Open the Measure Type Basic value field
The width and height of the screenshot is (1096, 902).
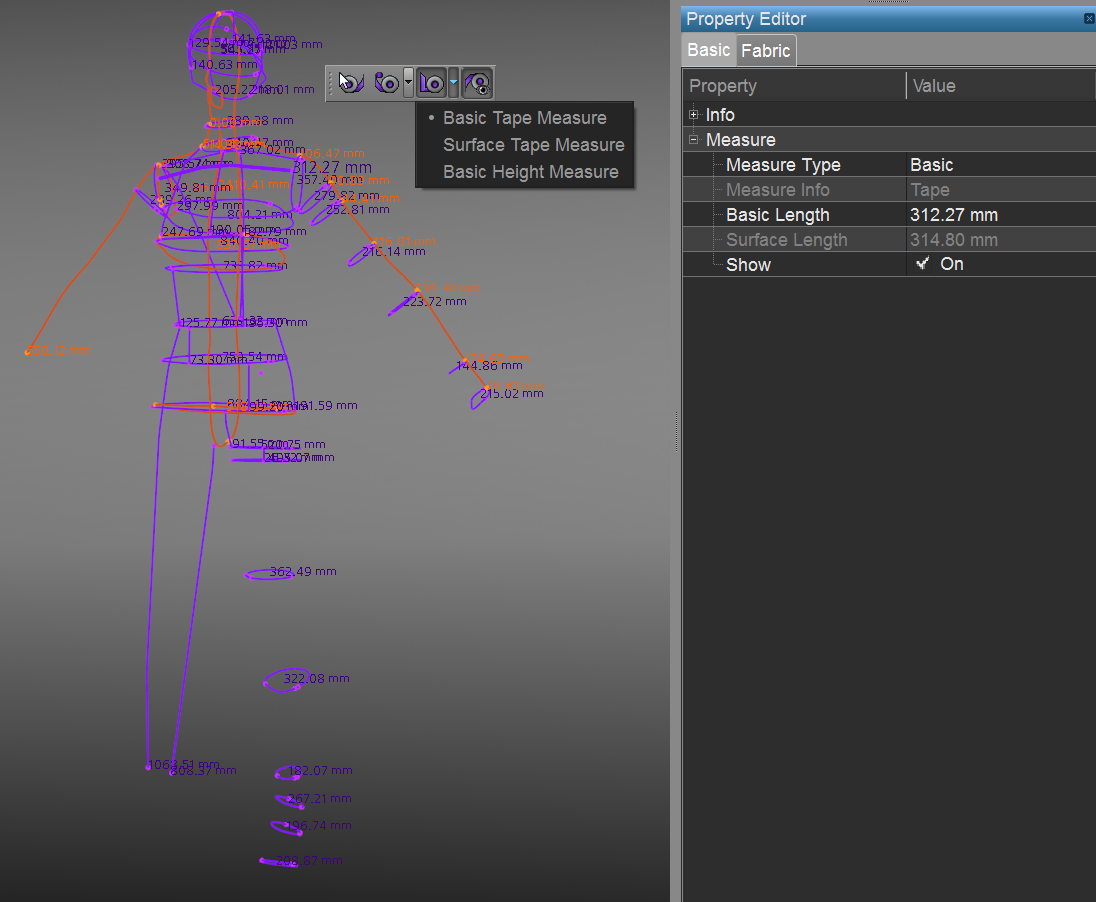coord(1000,165)
